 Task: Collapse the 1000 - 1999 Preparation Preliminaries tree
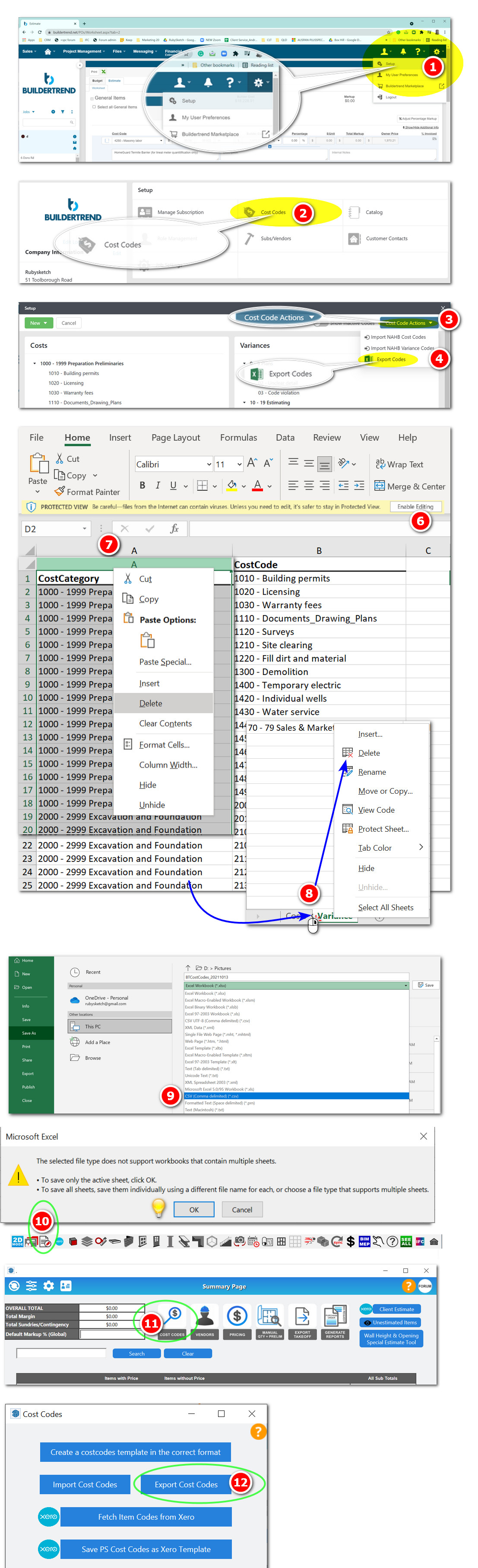pos(35,363)
